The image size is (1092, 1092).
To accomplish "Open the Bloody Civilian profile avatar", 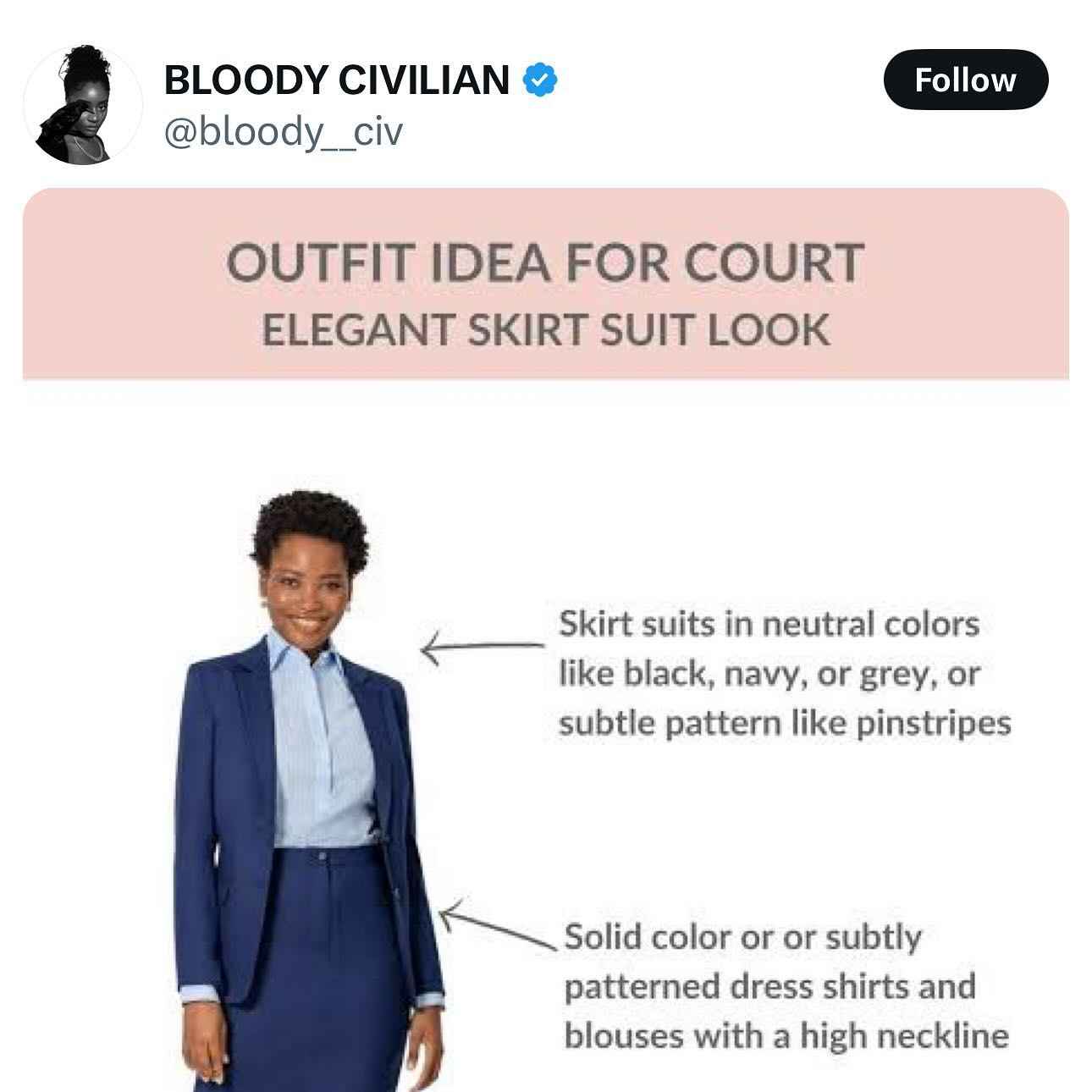I will [x=83, y=103].
